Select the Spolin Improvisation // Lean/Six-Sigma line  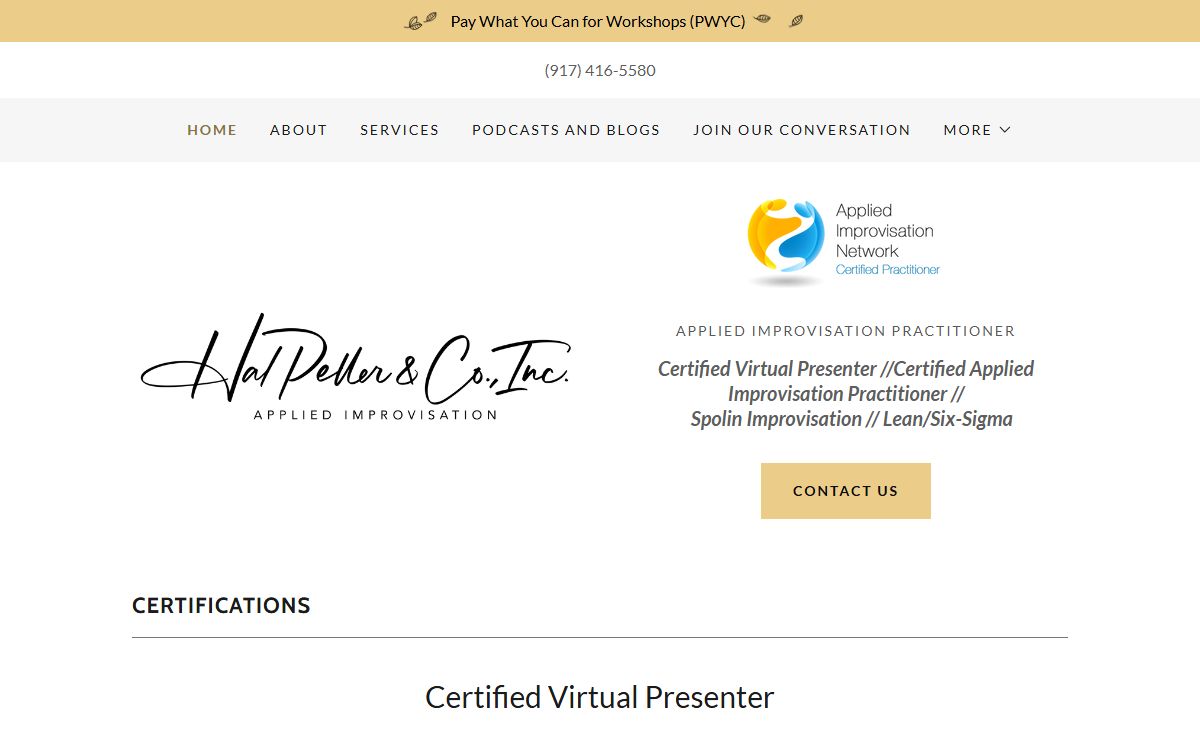coord(852,419)
